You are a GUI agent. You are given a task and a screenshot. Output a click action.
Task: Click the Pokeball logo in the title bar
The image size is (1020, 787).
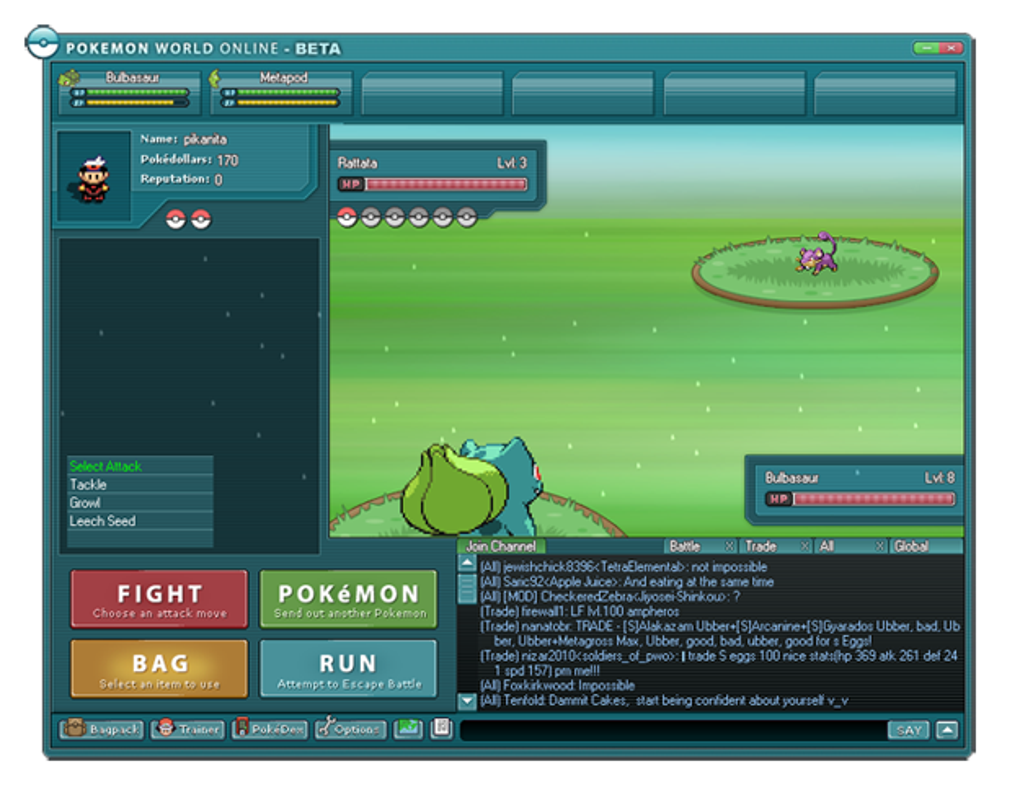tap(42, 43)
